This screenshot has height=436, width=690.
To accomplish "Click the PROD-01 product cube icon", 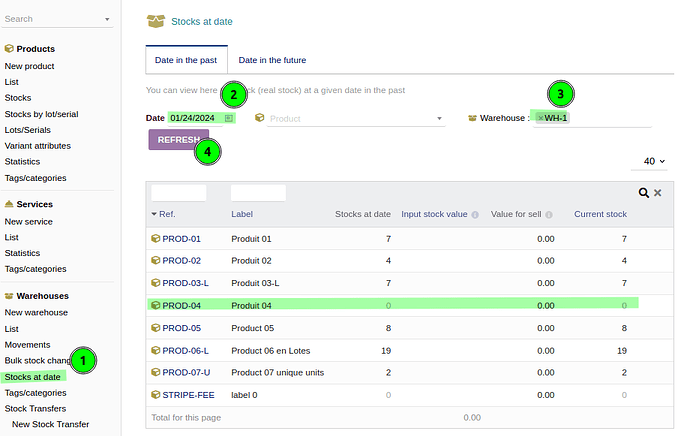I will pos(155,238).
